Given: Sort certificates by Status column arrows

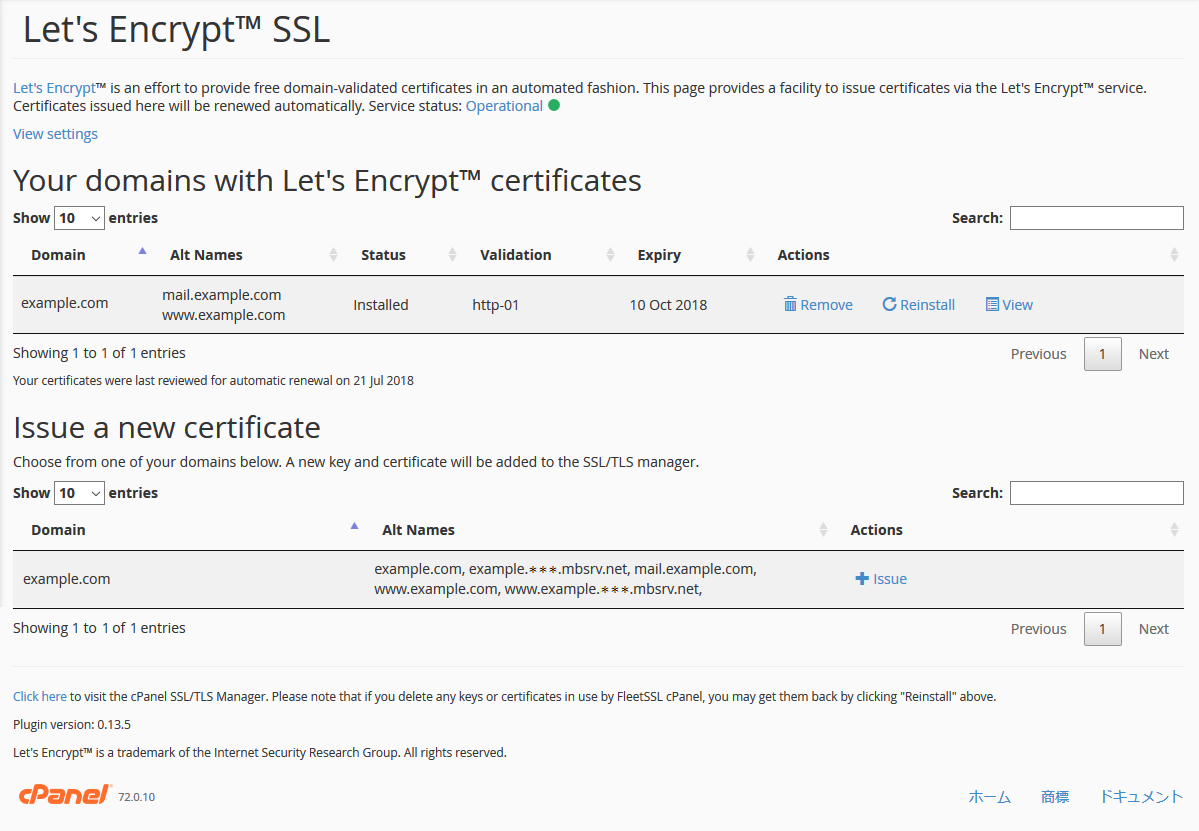Looking at the screenshot, I should pos(452,255).
